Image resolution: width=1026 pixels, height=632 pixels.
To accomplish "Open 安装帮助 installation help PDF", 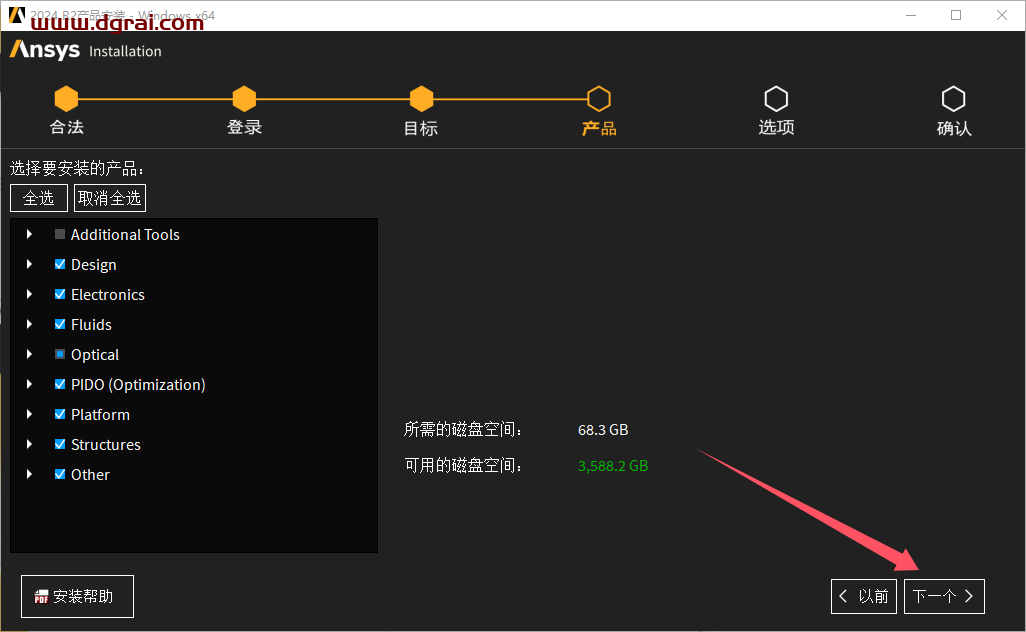I will click(x=77, y=597).
